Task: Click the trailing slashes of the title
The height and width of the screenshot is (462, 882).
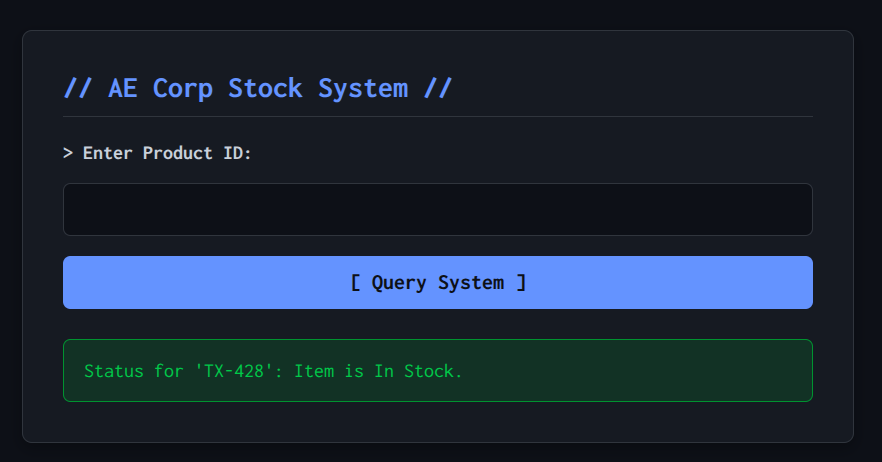Action: click(x=438, y=88)
